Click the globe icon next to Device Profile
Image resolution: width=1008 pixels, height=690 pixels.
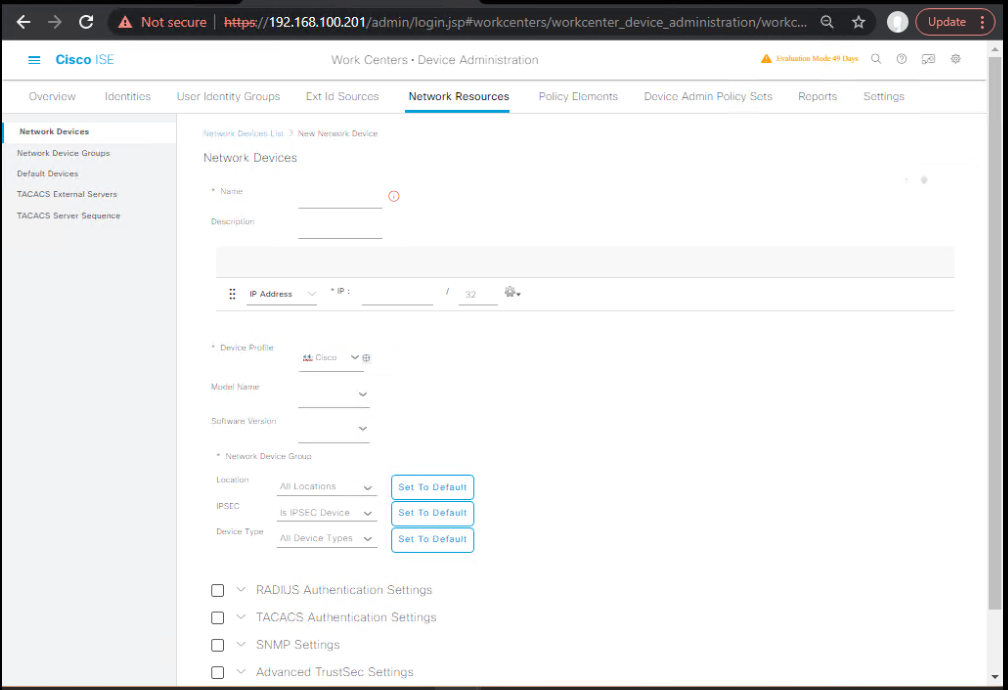point(366,358)
